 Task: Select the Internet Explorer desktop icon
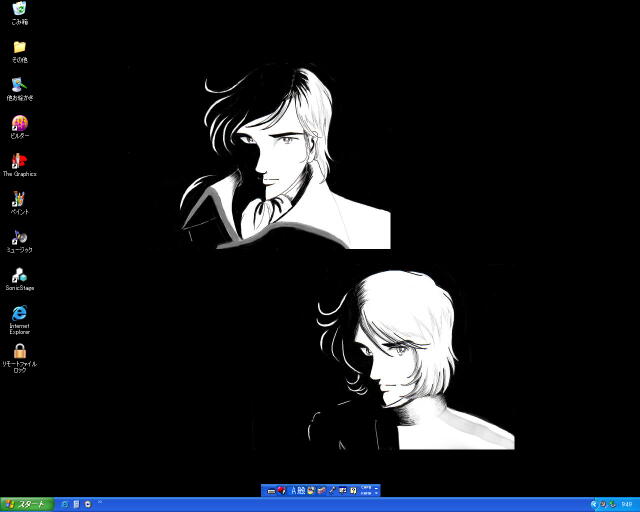click(20, 320)
